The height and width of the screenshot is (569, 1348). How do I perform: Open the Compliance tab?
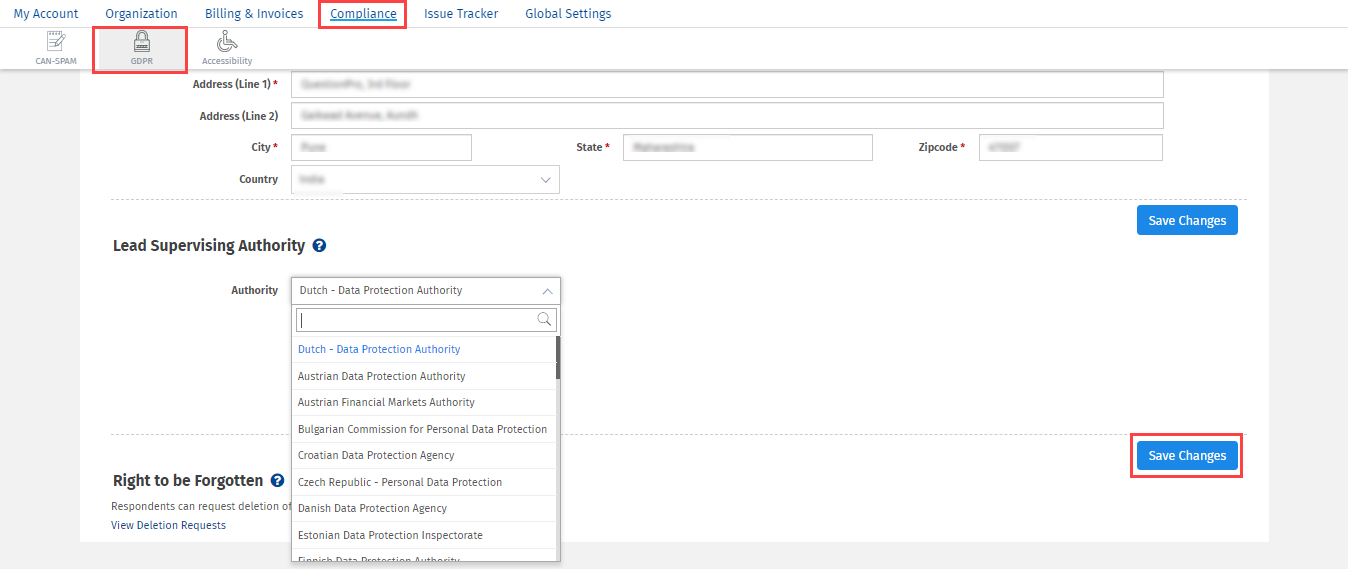pos(363,14)
